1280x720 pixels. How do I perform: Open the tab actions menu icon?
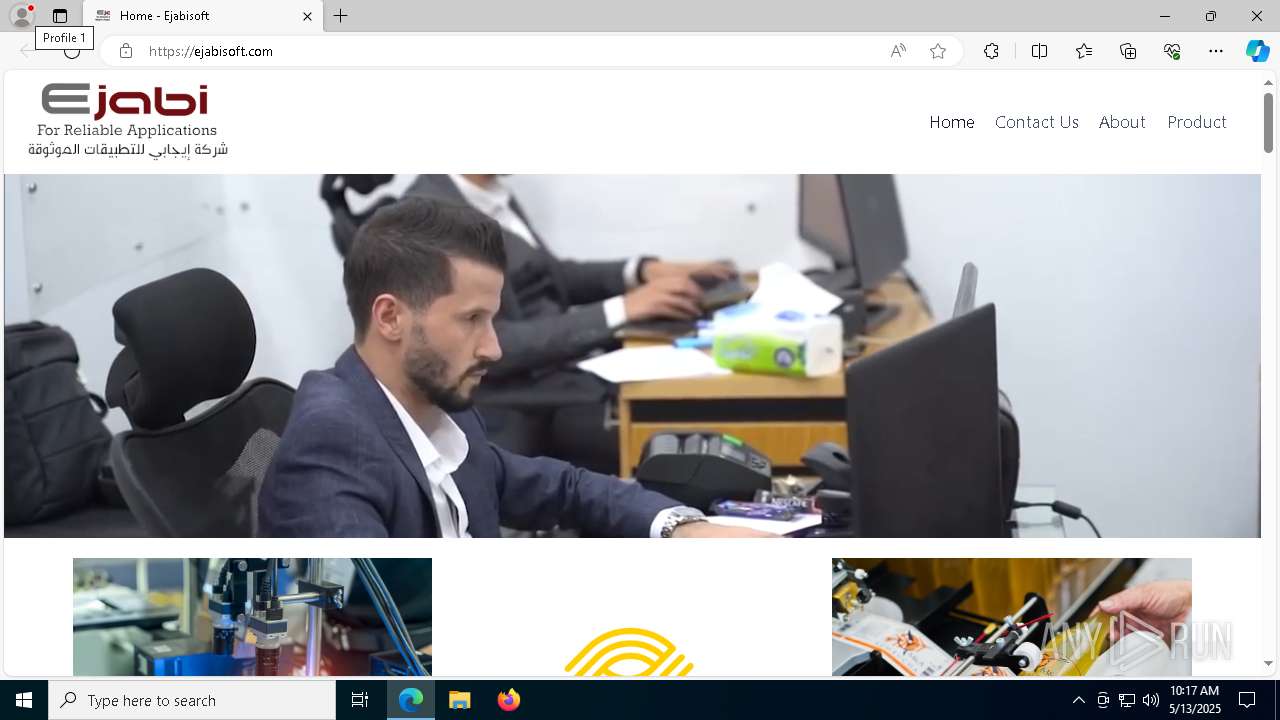(x=60, y=16)
